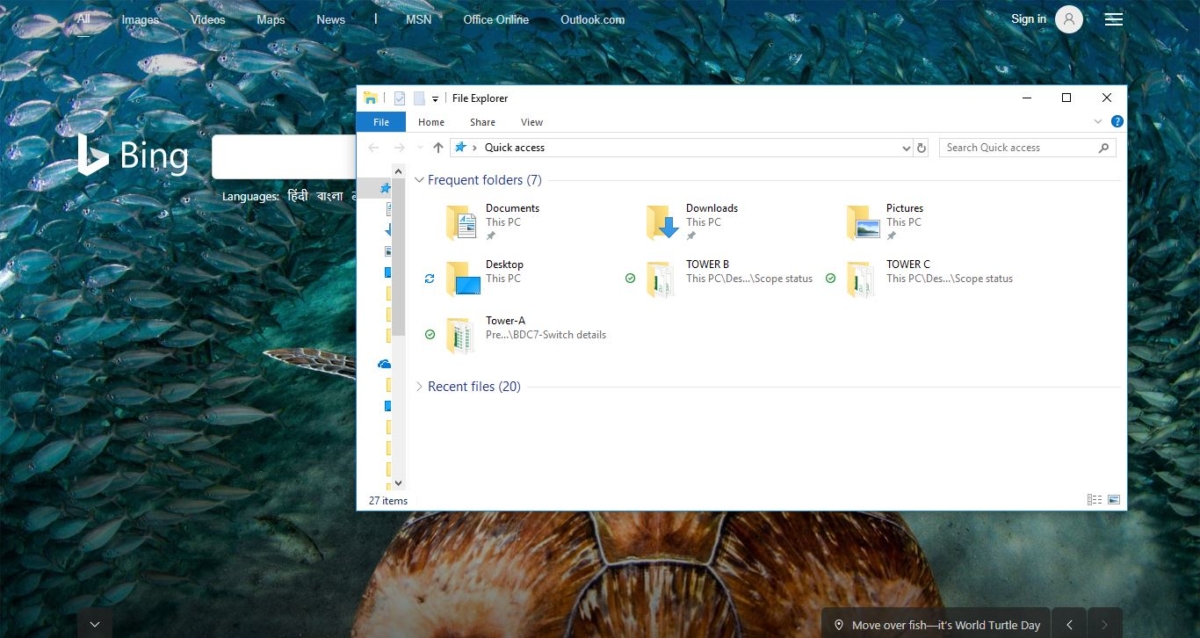Expand the Recent files section
Viewport: 1200px width, 638px height.
[x=419, y=386]
